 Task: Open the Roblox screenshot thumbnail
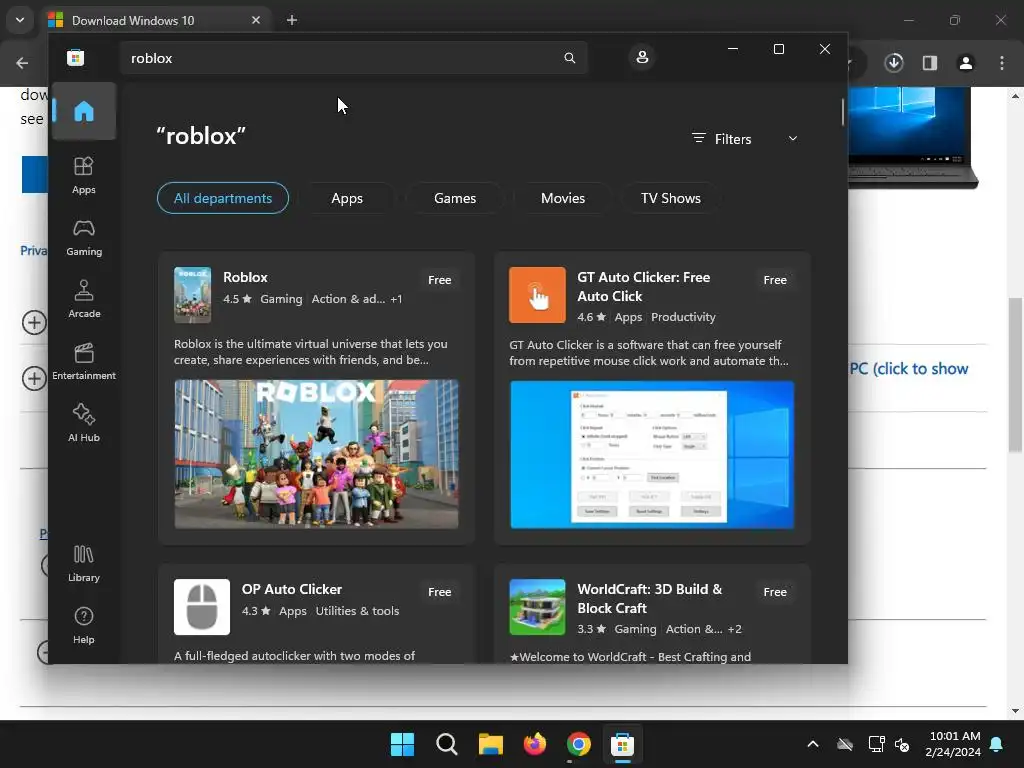(x=316, y=454)
